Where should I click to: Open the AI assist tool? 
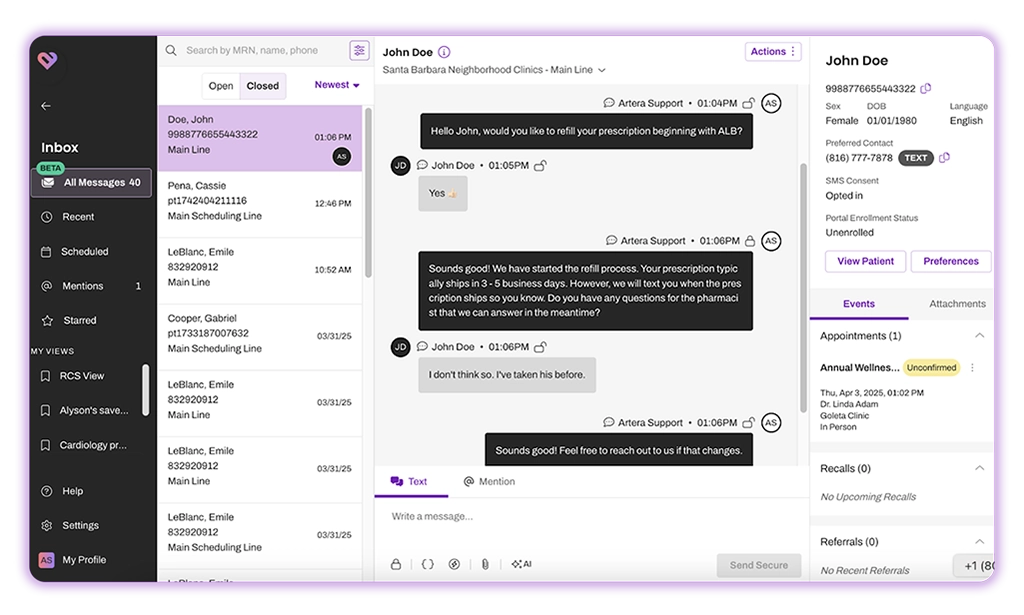(x=521, y=564)
